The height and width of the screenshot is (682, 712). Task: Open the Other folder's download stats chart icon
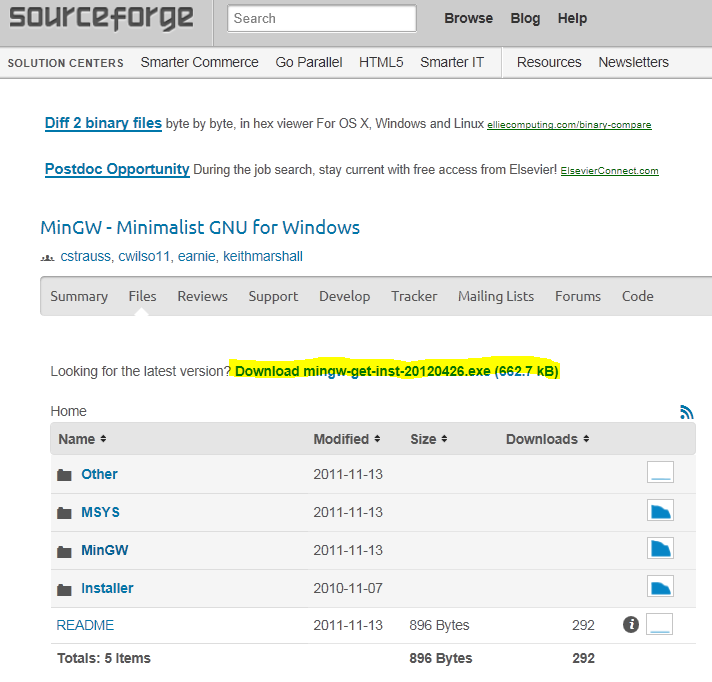point(660,472)
